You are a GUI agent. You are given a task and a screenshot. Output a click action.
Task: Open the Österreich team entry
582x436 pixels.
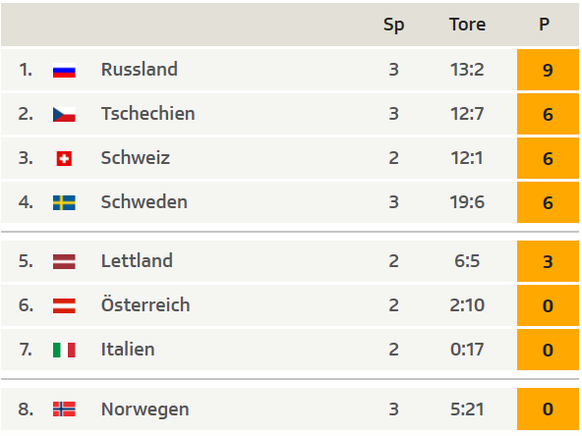[x=145, y=304]
